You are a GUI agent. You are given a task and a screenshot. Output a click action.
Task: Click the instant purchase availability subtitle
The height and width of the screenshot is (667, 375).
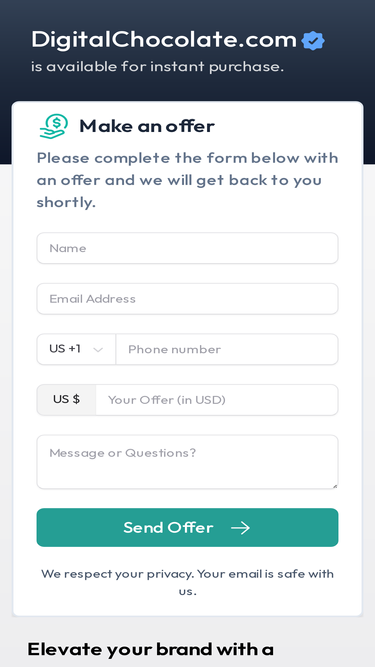(x=157, y=67)
